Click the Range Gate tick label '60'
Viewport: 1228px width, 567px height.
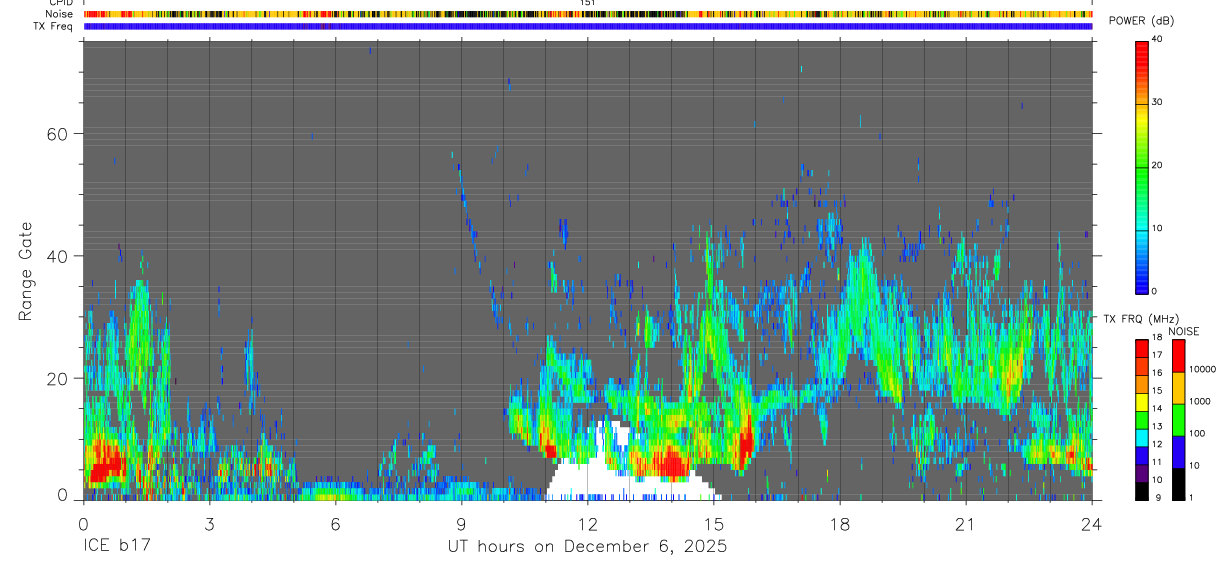pos(59,134)
